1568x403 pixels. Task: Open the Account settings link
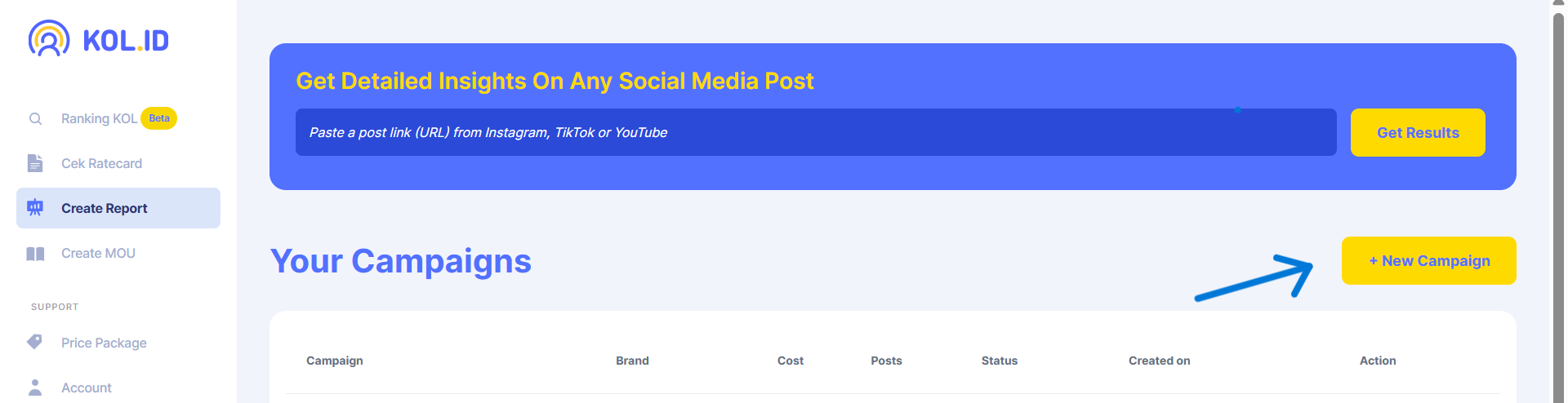tap(86, 387)
